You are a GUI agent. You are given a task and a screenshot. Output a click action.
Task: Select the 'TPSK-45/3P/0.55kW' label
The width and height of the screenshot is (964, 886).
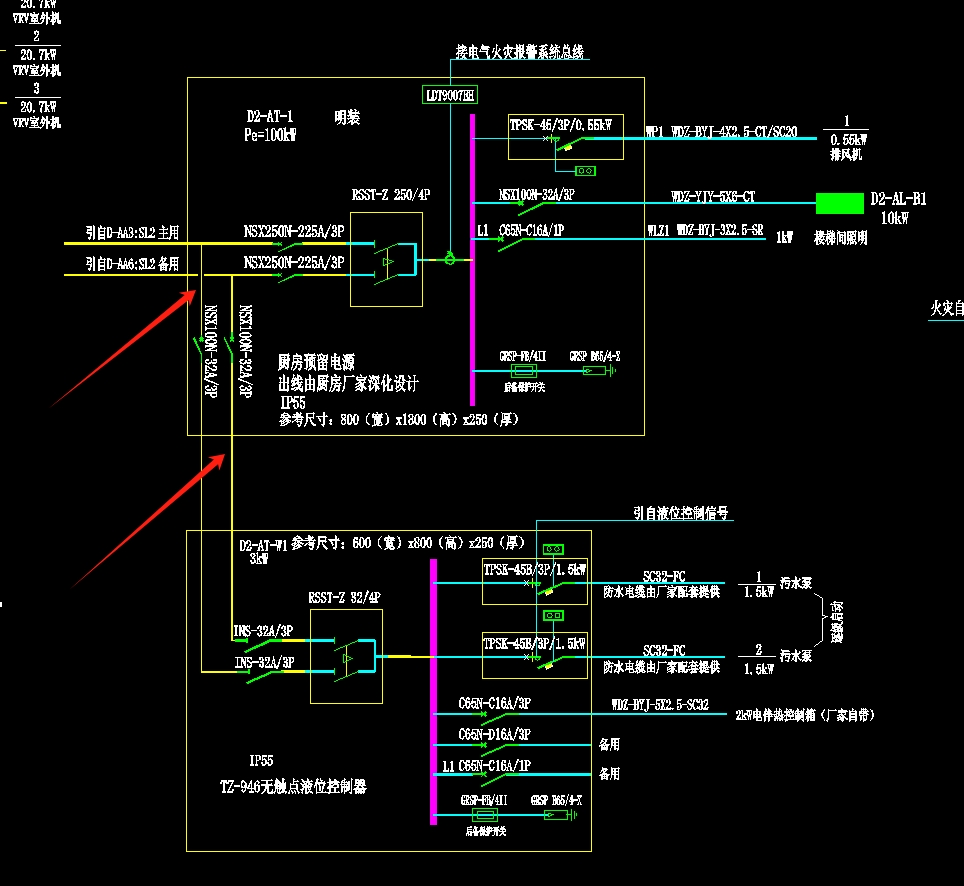(561, 125)
